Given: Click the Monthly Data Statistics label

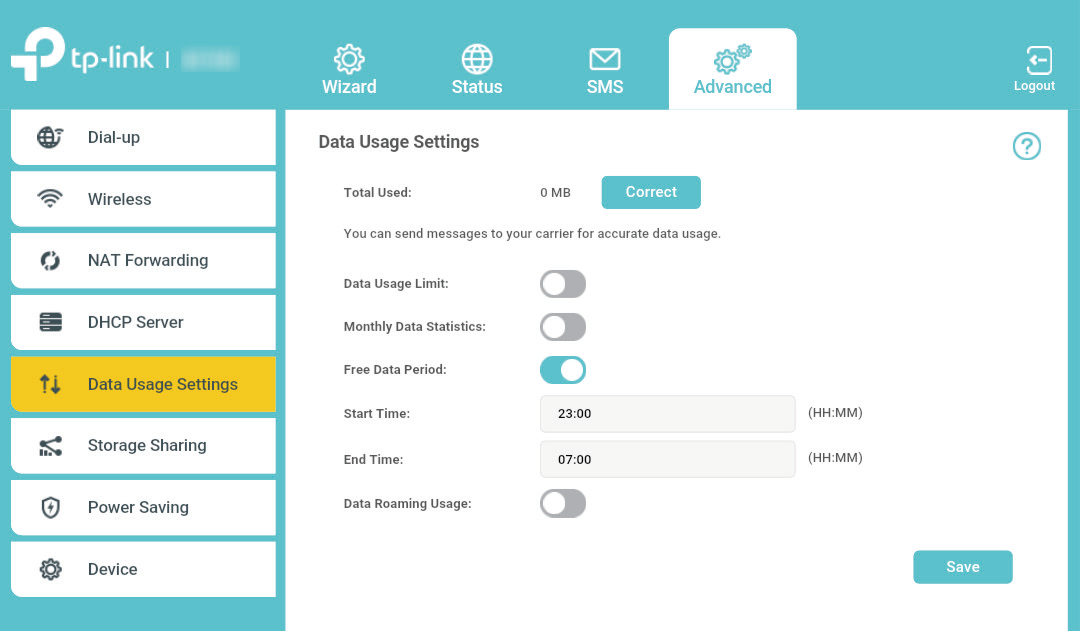Looking at the screenshot, I should 415,327.
